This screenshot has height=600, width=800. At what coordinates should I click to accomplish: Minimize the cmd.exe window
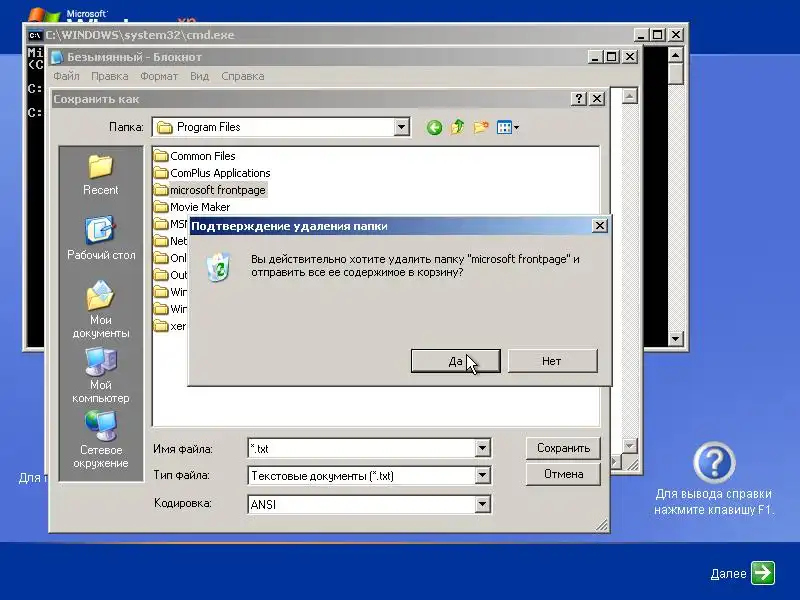click(641, 35)
